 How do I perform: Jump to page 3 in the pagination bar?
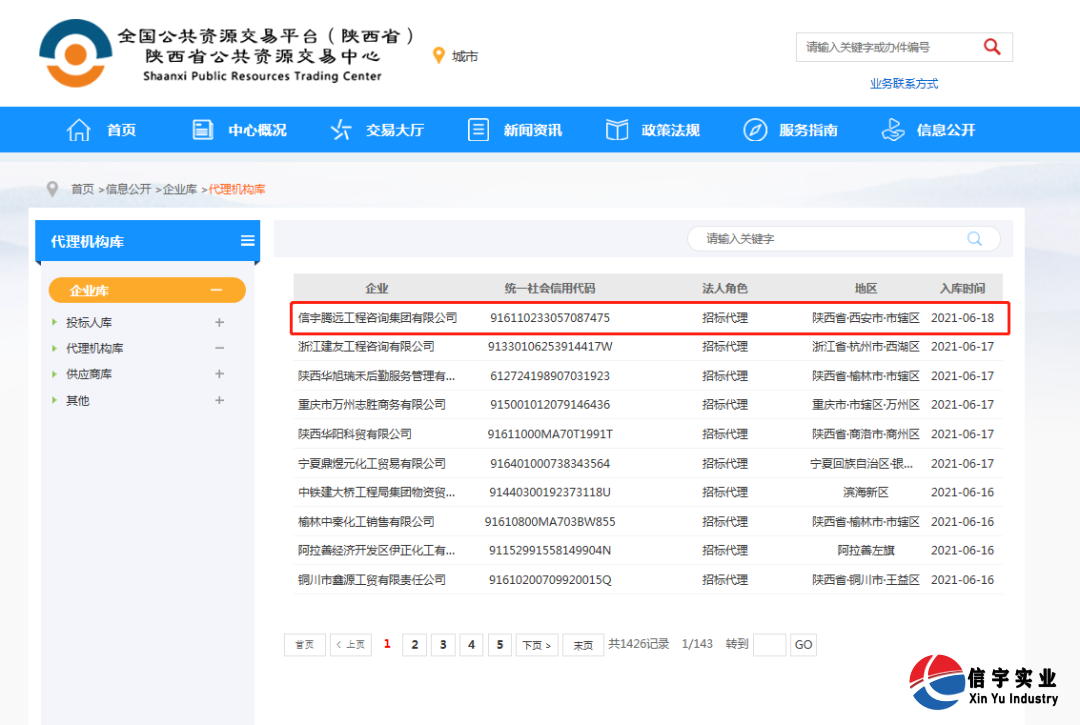[x=442, y=645]
